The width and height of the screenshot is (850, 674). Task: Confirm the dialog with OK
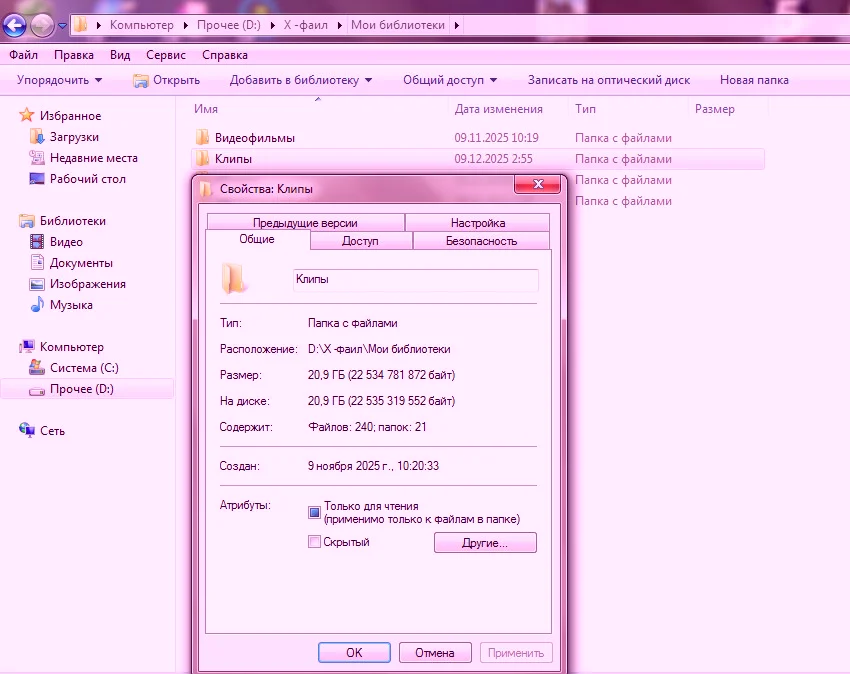coord(354,652)
